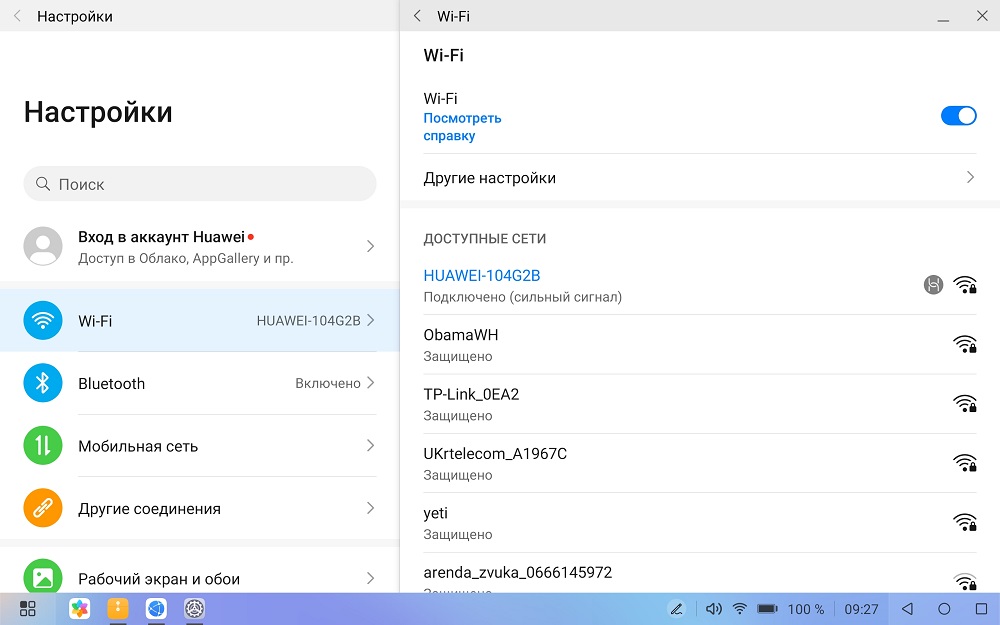Connect to the yeti network
Screen dimensions: 1000x625
(700, 522)
